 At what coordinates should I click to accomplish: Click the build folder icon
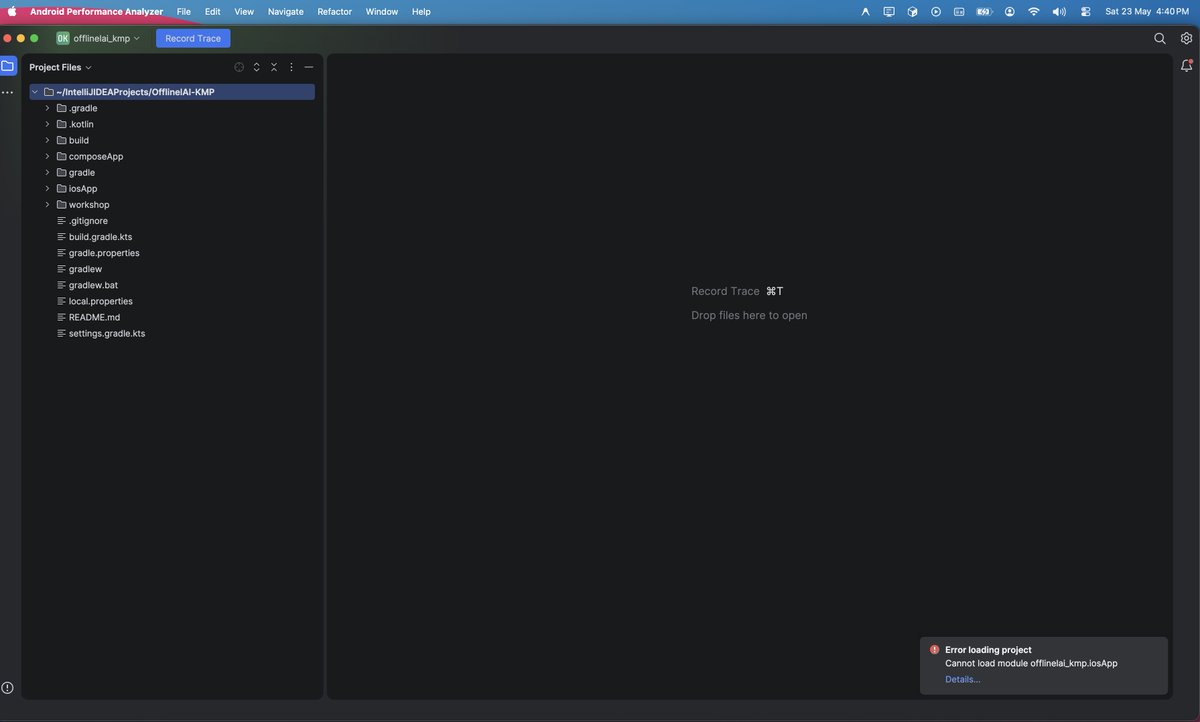click(x=61, y=140)
